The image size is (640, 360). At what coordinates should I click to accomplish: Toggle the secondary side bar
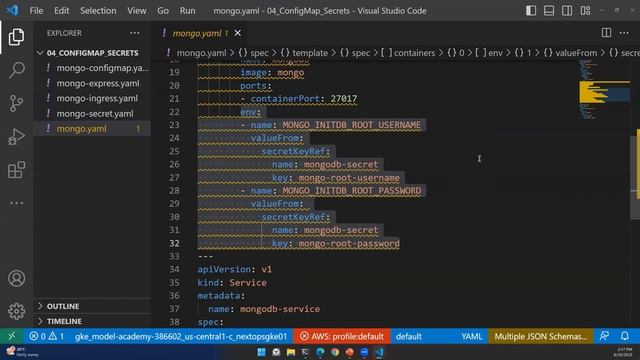point(567,11)
